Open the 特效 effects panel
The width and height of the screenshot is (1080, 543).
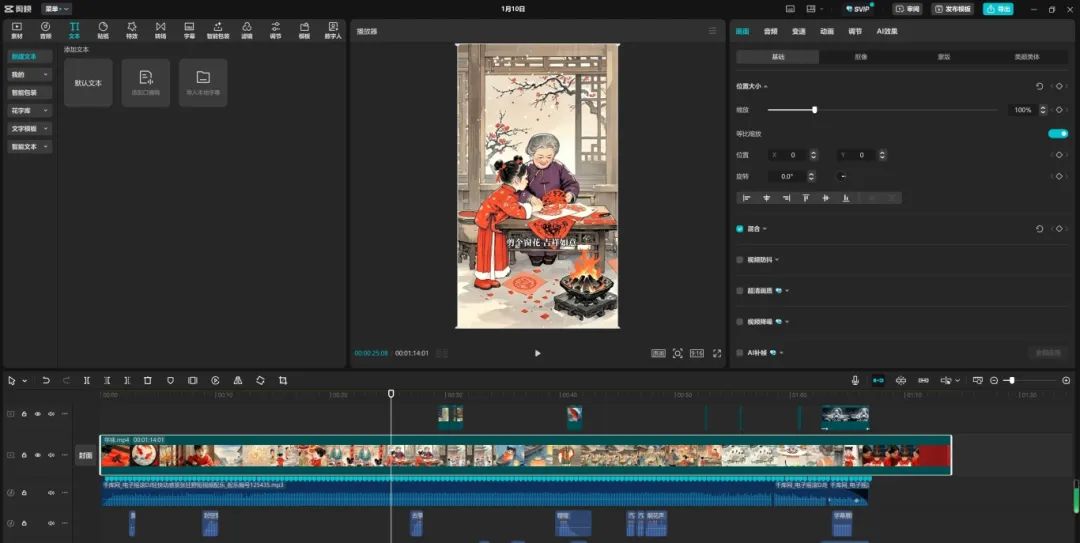[132, 30]
